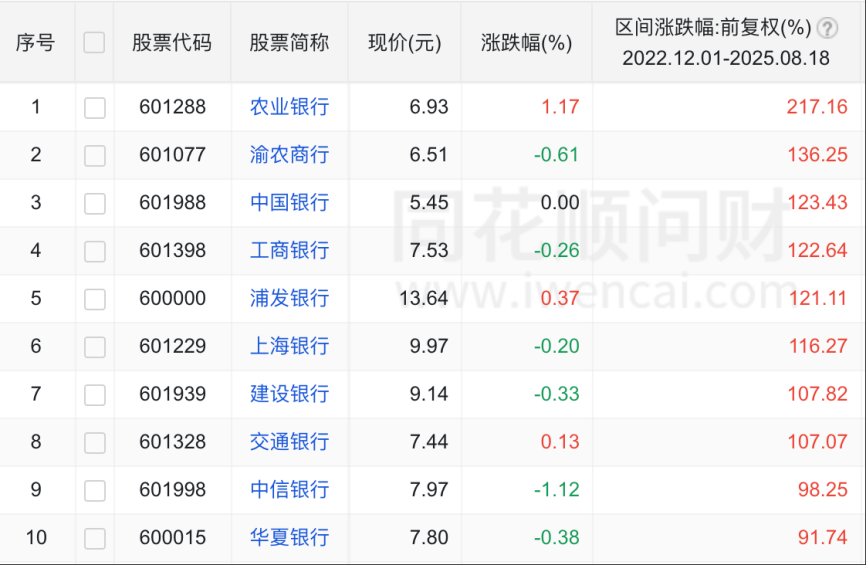
Task: Click the price cell 6.93
Action: 429,107
